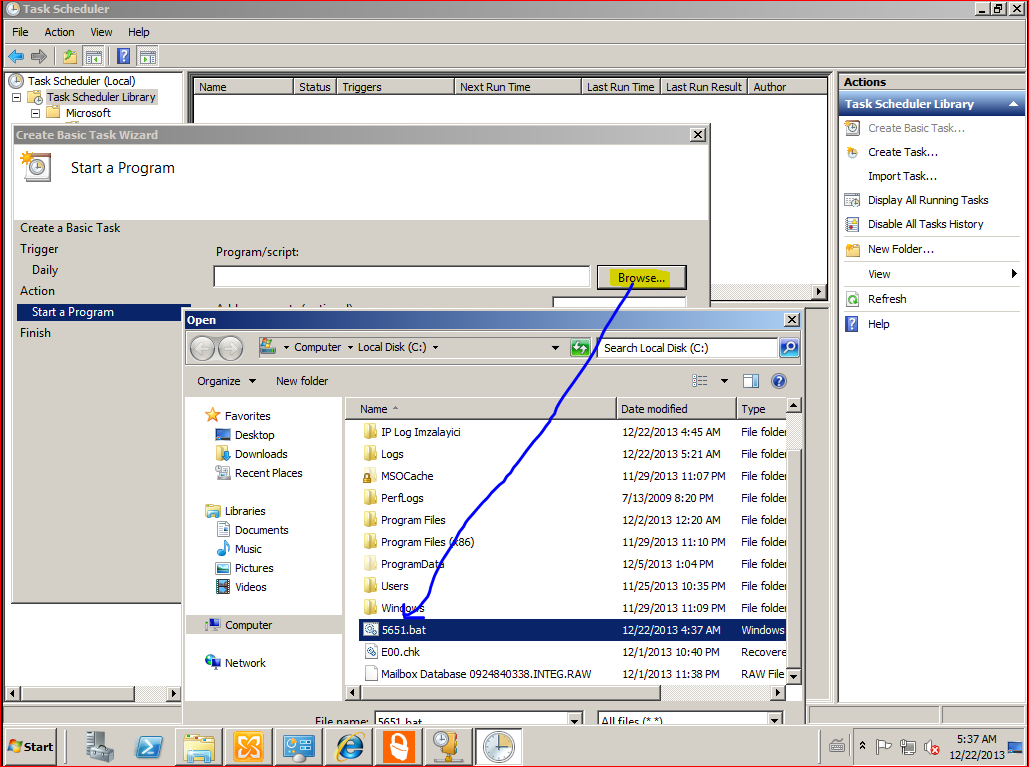The image size is (1029, 767).
Task: Toggle the action pane toolbar icon
Action: [148, 56]
